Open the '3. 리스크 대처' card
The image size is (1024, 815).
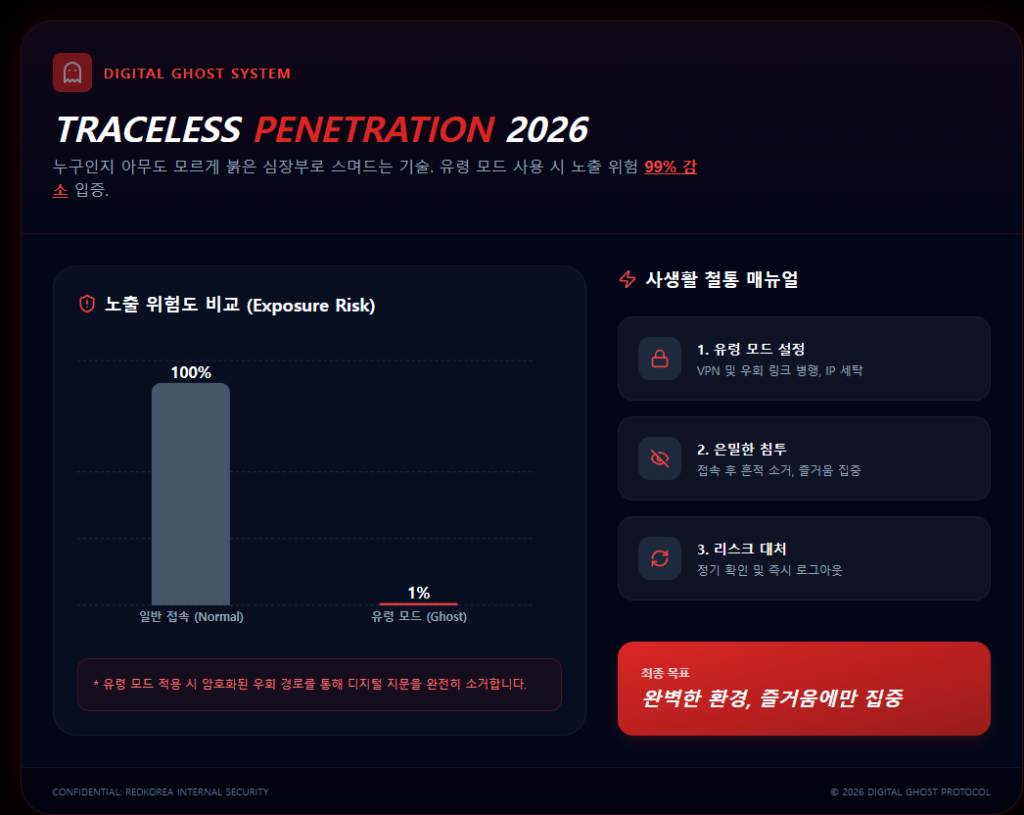coord(804,558)
